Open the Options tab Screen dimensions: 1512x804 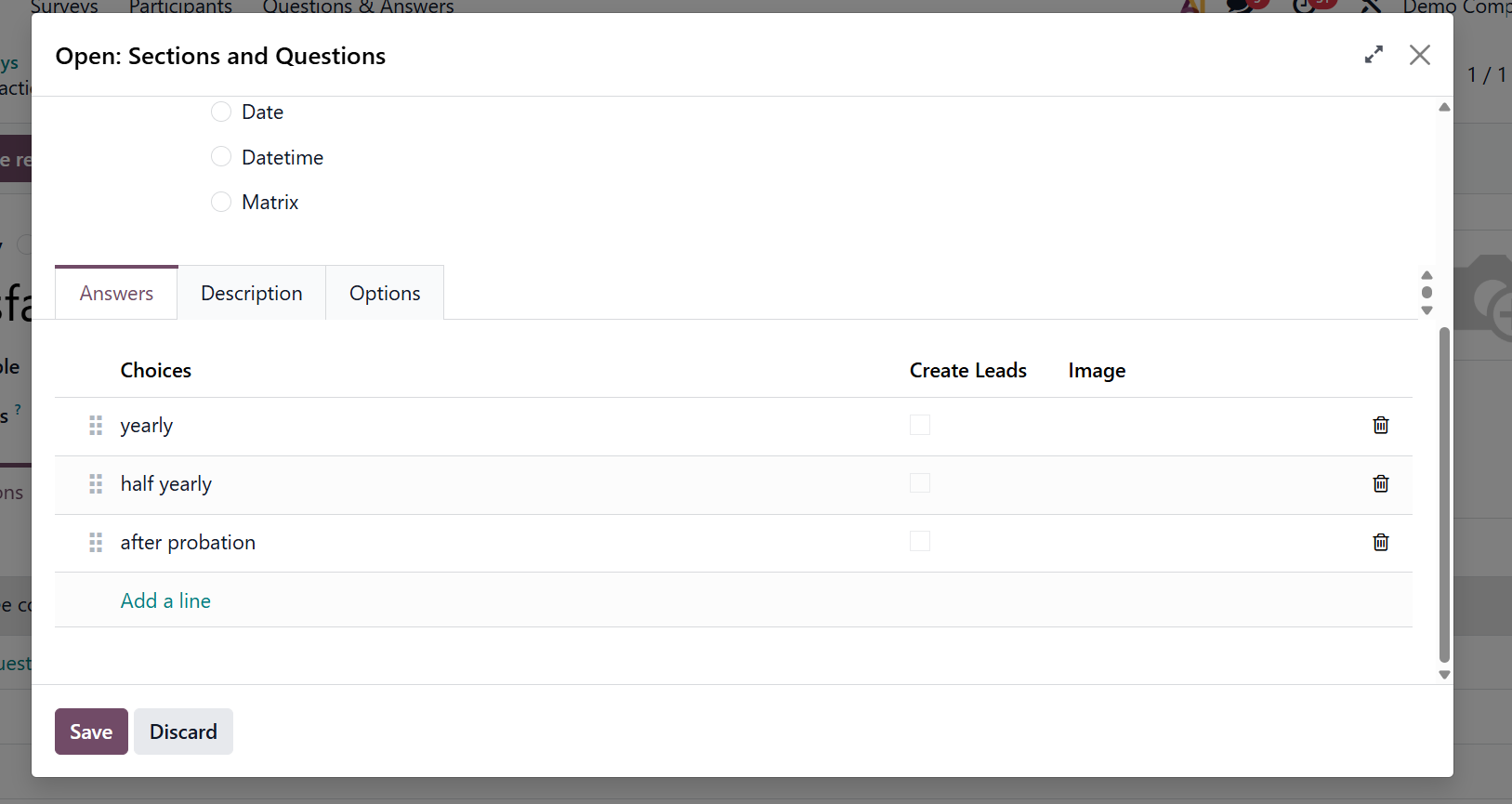[385, 294]
